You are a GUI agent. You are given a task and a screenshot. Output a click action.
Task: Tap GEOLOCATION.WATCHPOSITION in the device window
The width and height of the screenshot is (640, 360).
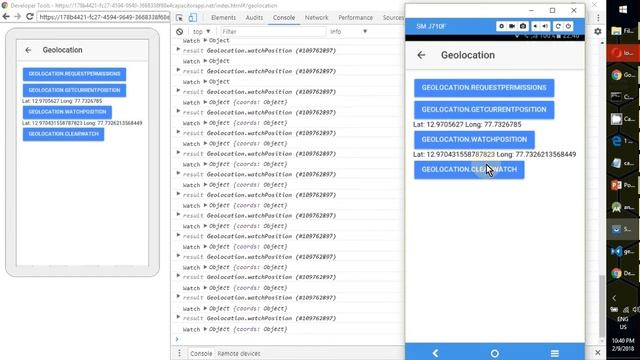[x=474, y=140]
